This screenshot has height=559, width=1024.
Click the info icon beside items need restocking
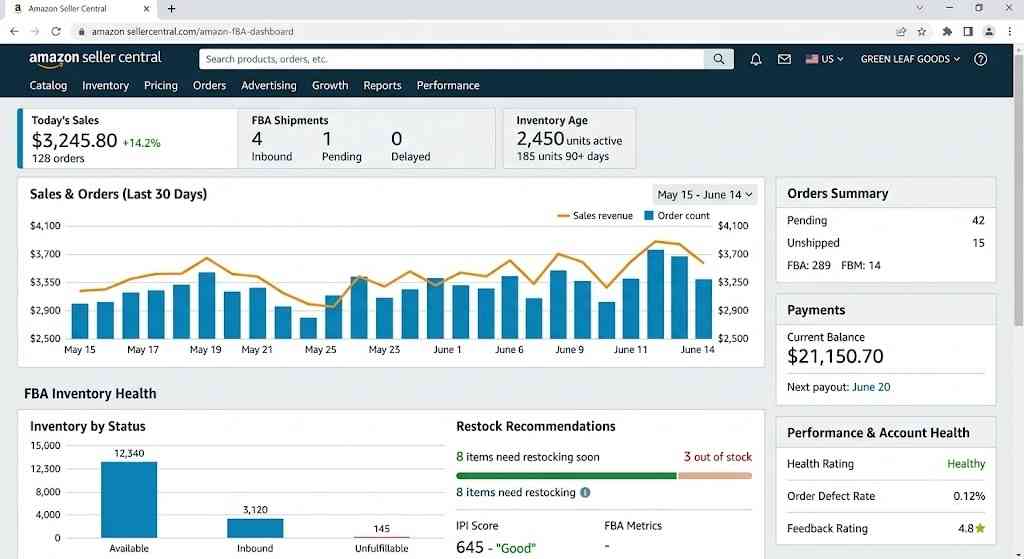point(585,492)
